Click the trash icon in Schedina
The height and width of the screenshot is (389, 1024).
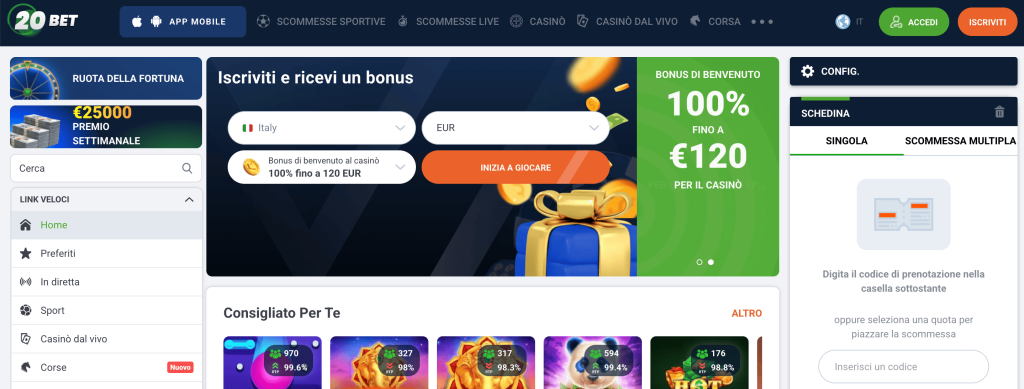999,112
